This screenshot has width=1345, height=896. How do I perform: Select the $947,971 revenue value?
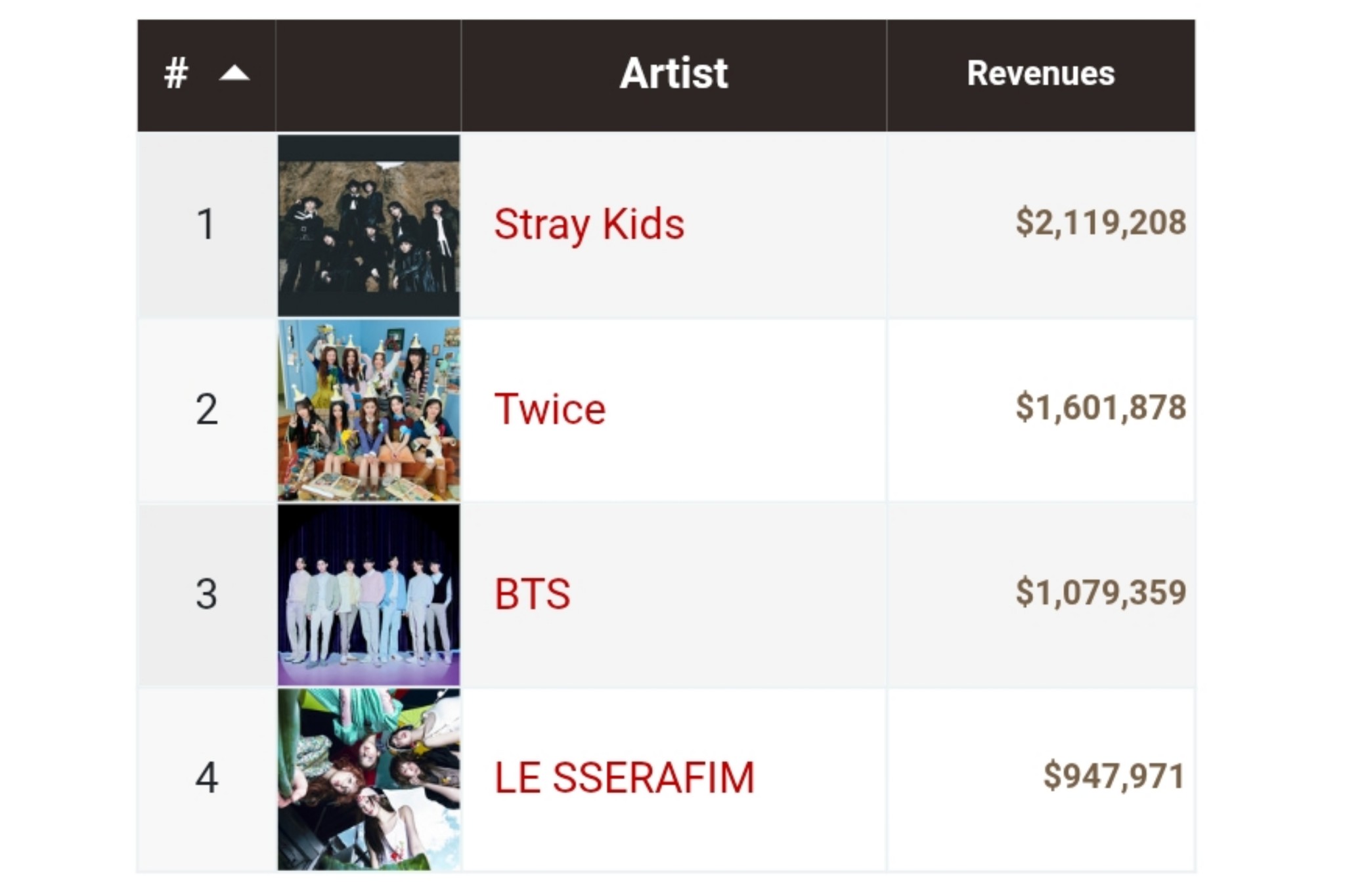pyautogui.click(x=1114, y=776)
